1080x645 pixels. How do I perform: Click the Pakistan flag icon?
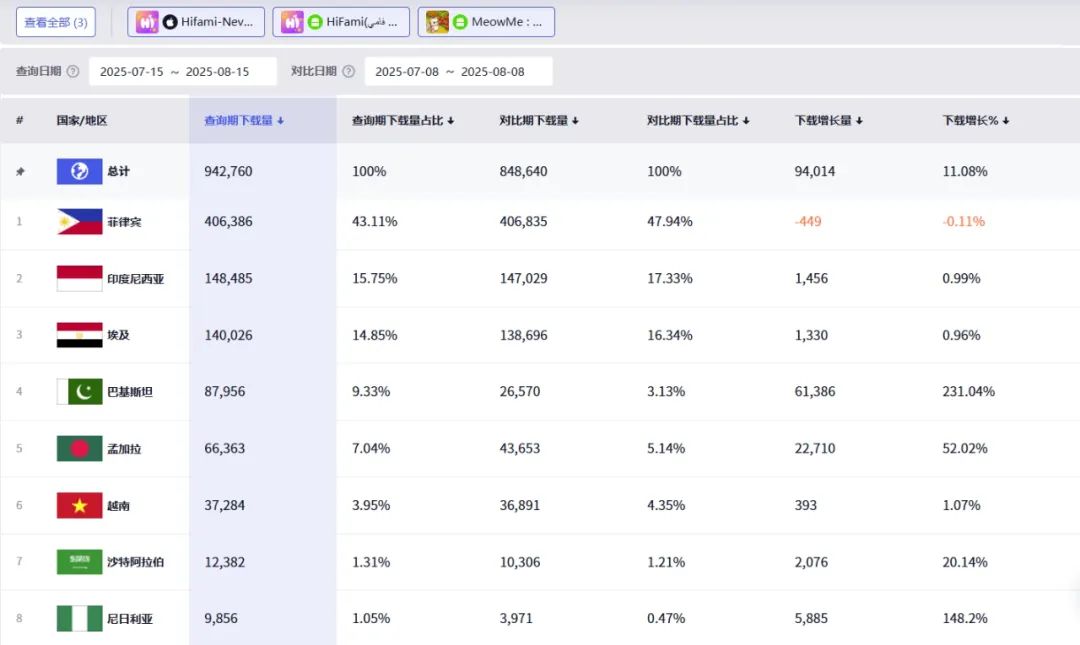pyautogui.click(x=79, y=392)
